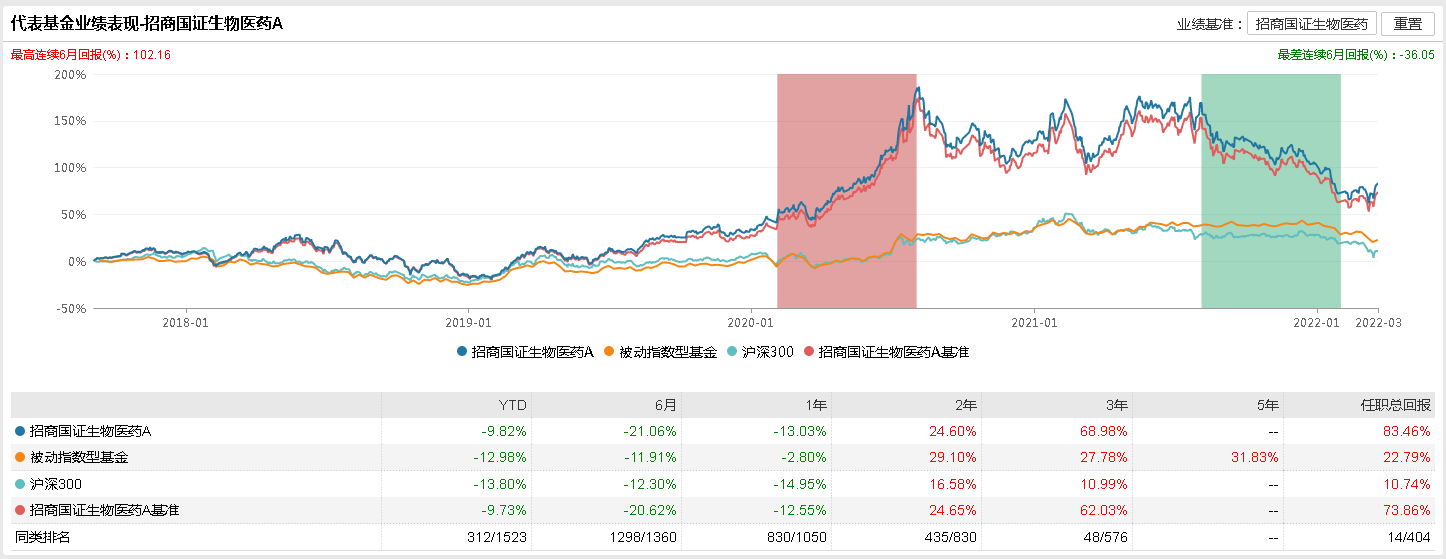
Task: Click the 重置 reset button
Action: point(1407,24)
